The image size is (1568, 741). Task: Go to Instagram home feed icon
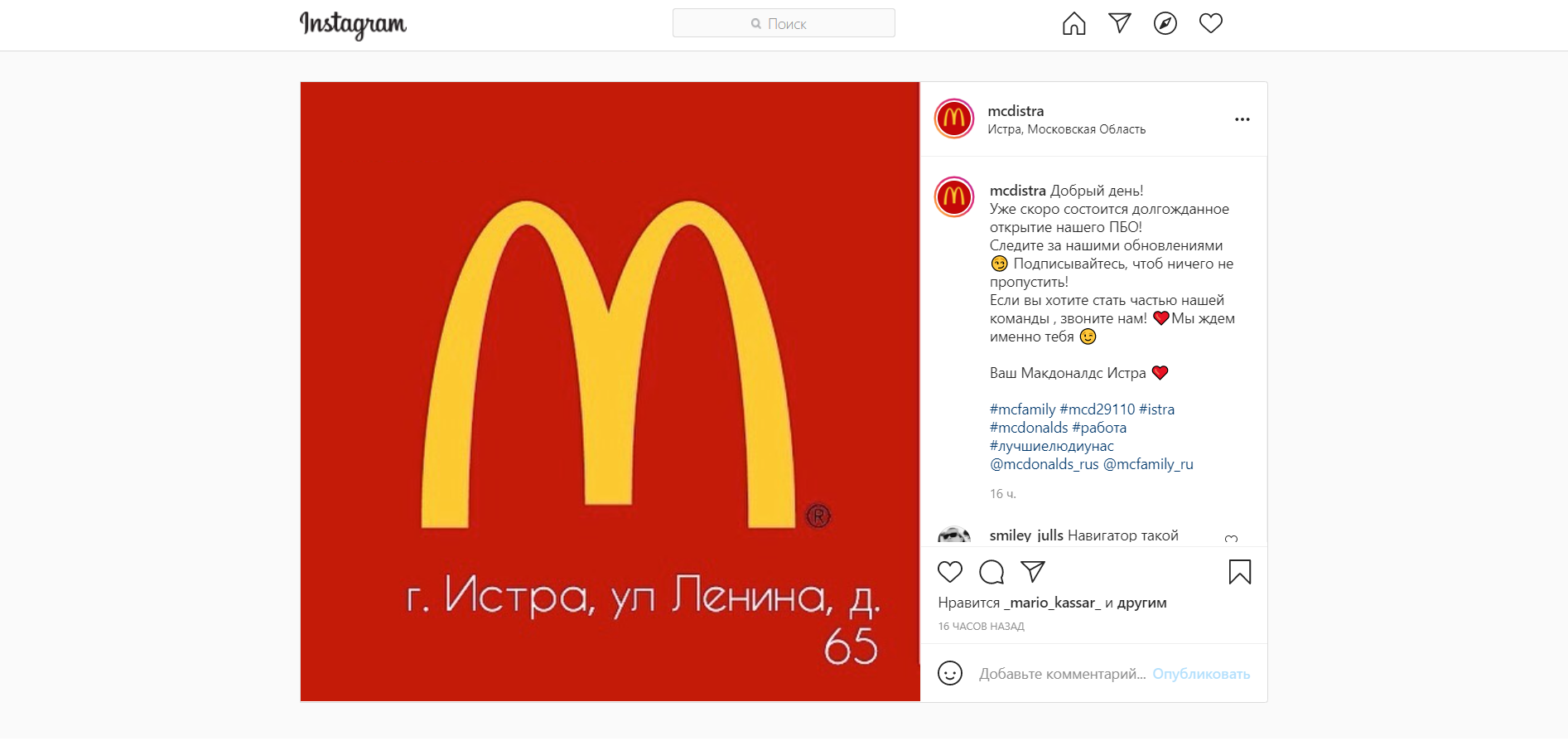(1073, 23)
